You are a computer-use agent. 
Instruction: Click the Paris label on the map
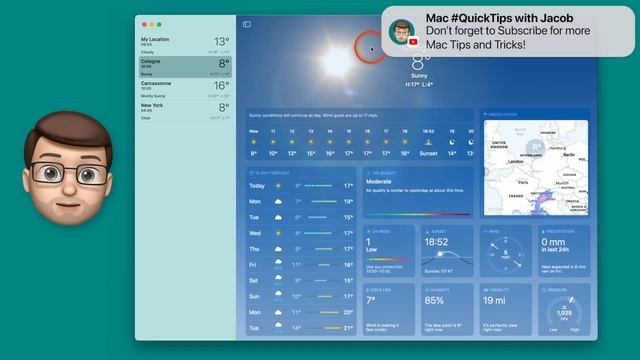point(523,182)
